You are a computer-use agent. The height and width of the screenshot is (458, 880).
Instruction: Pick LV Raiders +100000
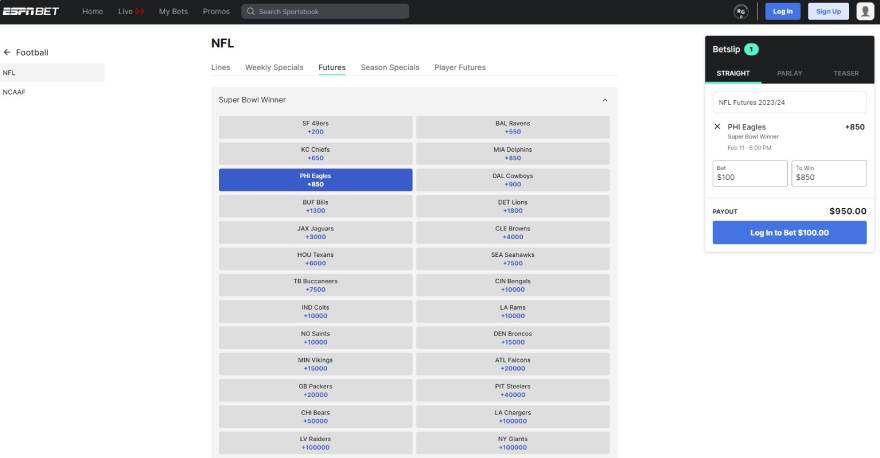[x=315, y=443]
